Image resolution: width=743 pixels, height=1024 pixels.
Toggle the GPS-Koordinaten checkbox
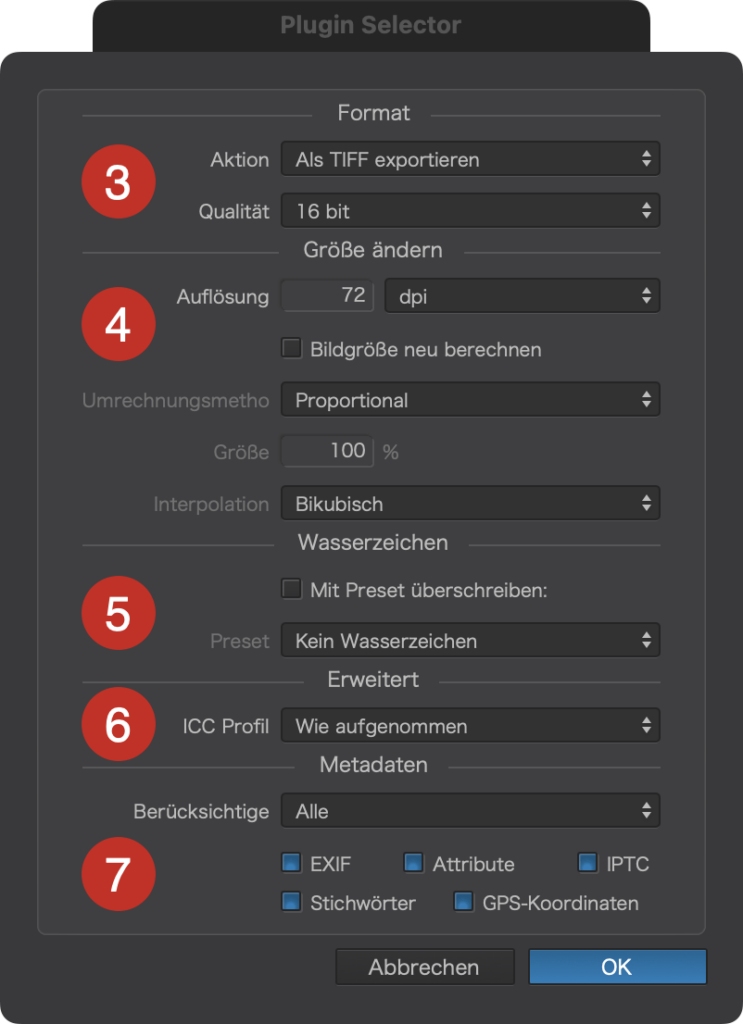coord(464,902)
